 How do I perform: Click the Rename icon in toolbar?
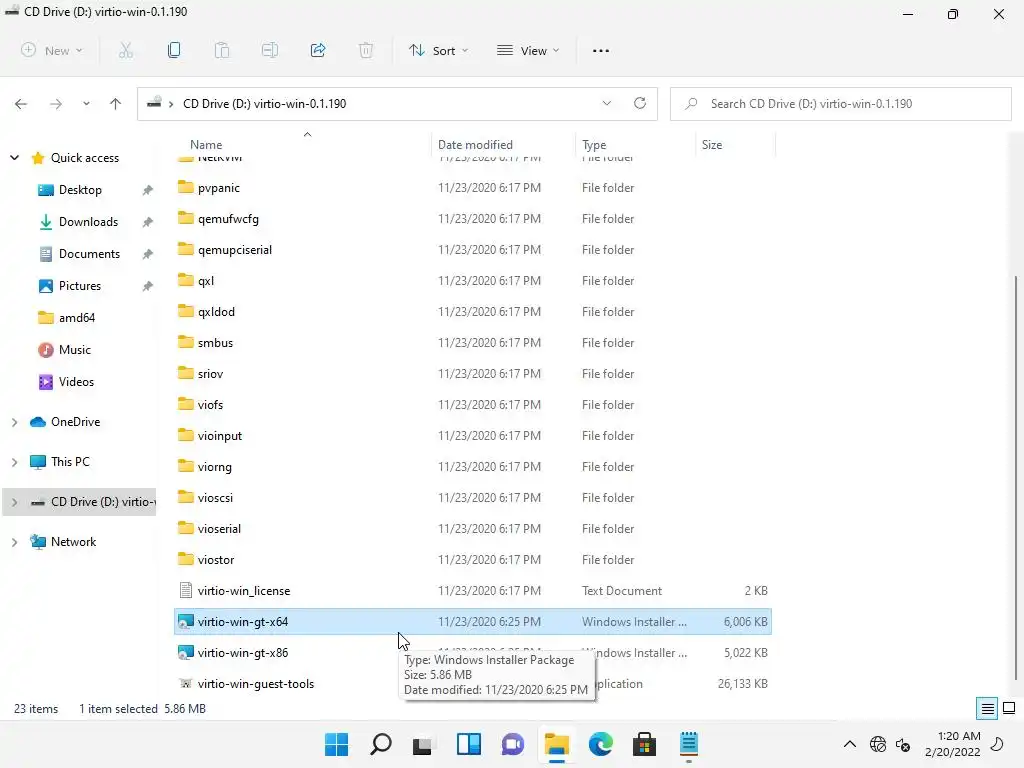(270, 50)
